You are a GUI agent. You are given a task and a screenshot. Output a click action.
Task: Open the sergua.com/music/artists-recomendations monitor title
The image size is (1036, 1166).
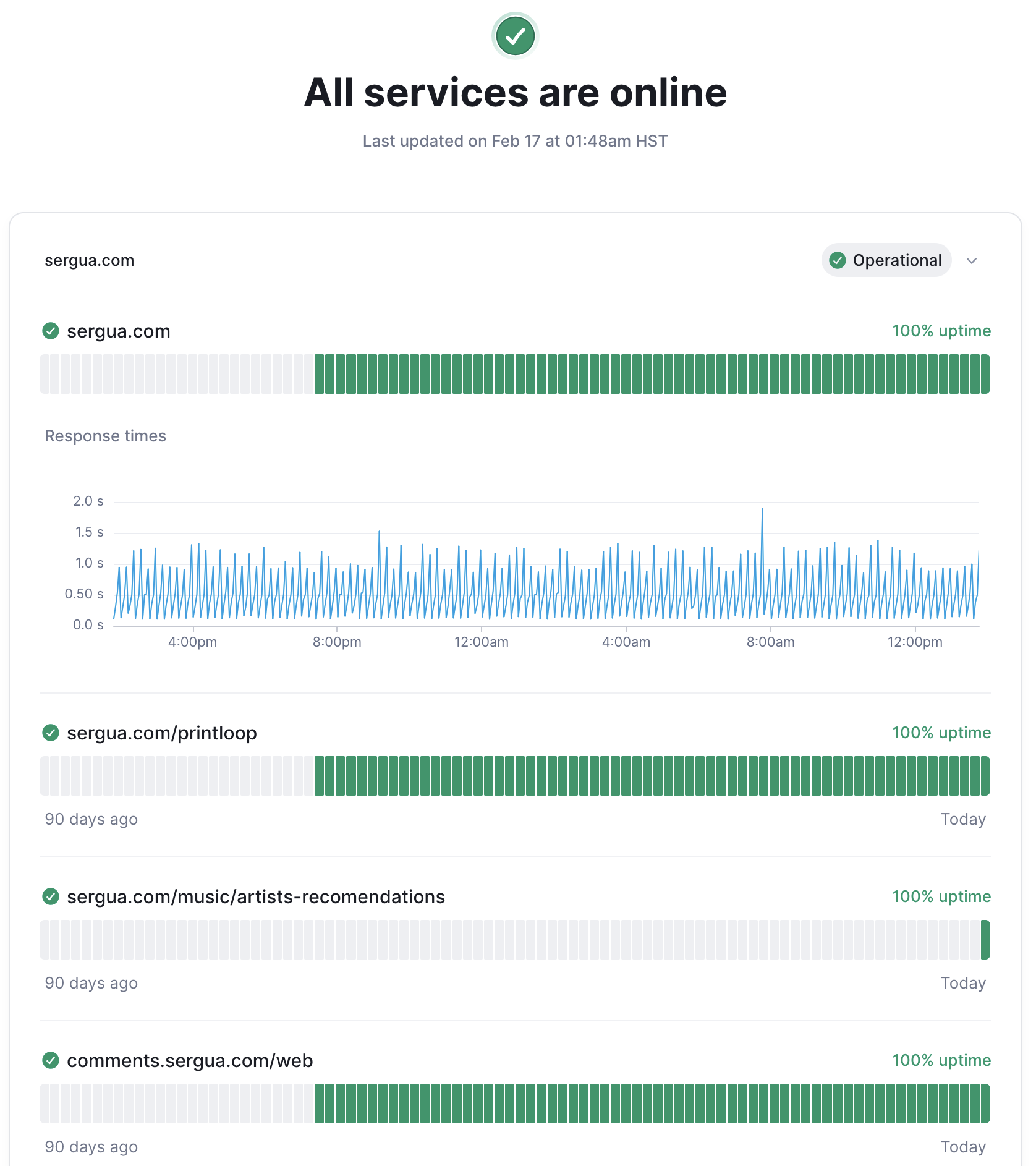point(256,897)
